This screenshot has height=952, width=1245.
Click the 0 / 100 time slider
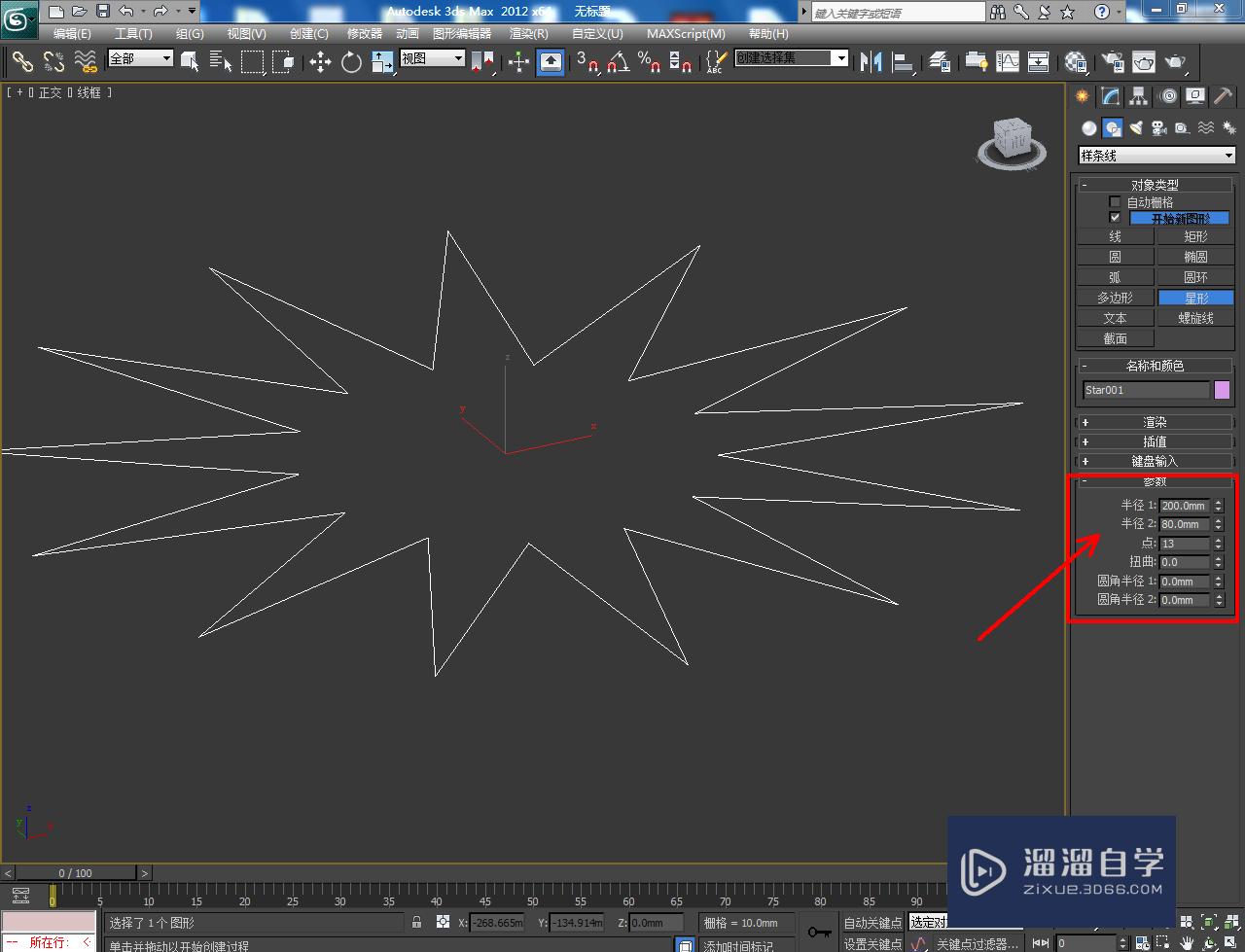tap(76, 872)
